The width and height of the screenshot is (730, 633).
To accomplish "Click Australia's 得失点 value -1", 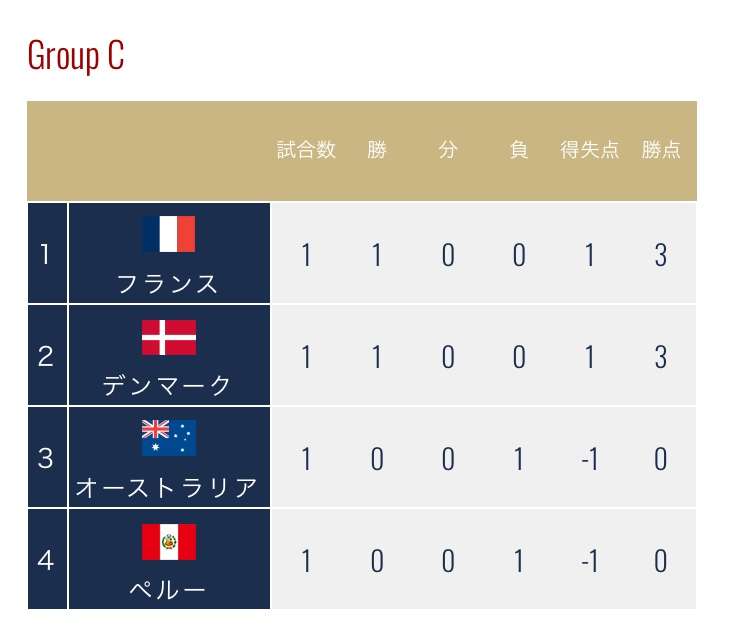I will tap(589, 459).
